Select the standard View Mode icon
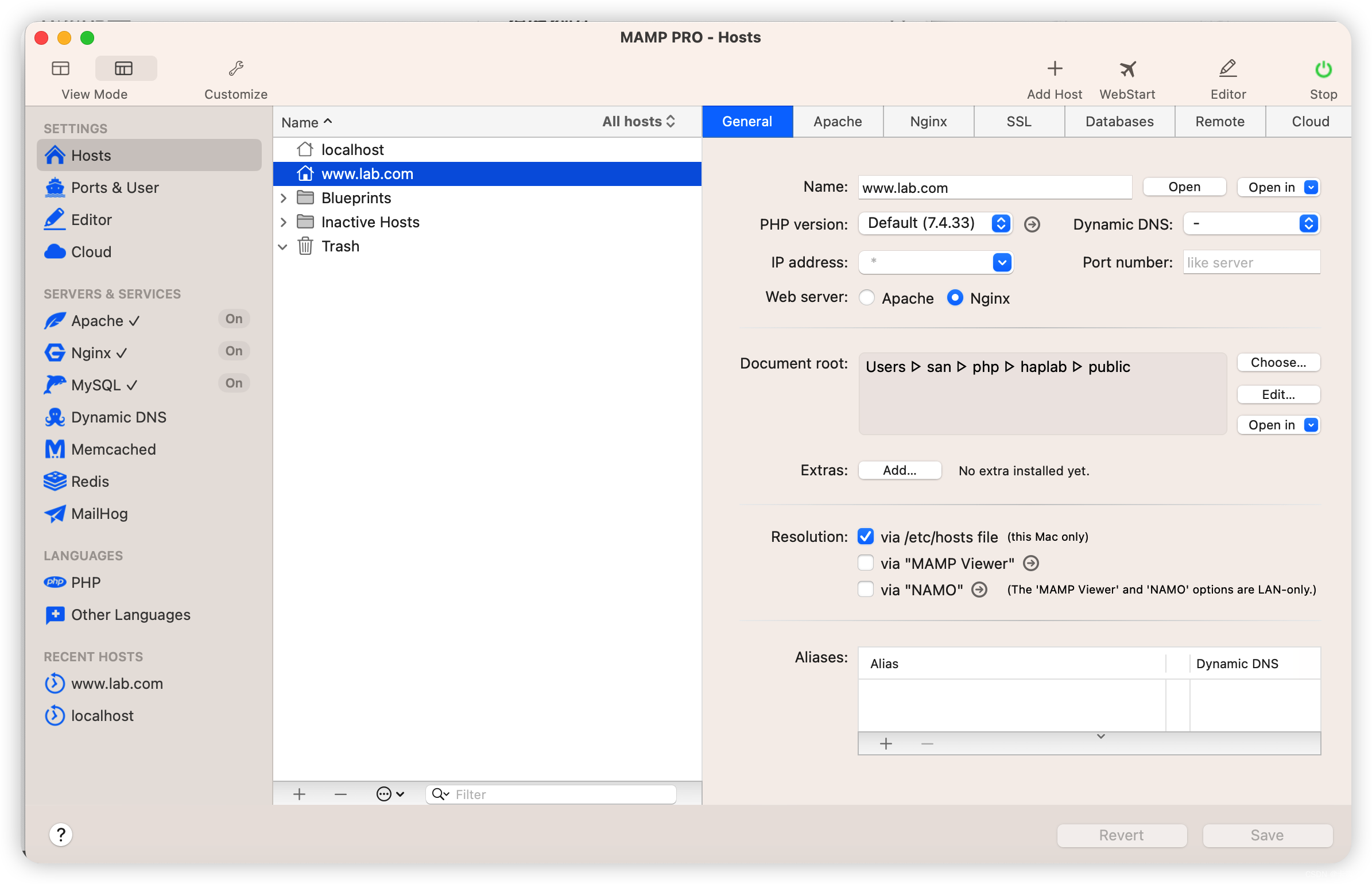Screen dimensions: 1372x884 [60, 68]
